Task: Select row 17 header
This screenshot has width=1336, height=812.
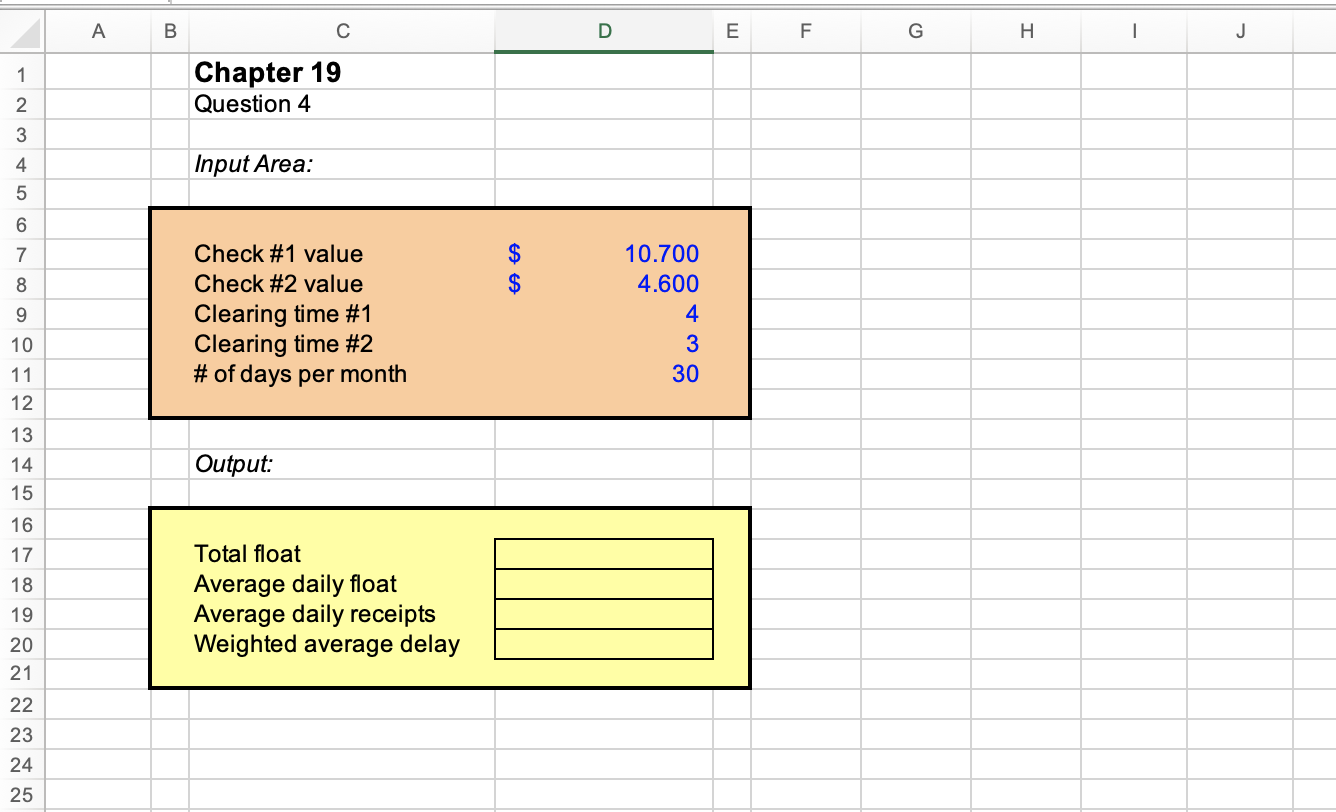Action: pyautogui.click(x=23, y=554)
